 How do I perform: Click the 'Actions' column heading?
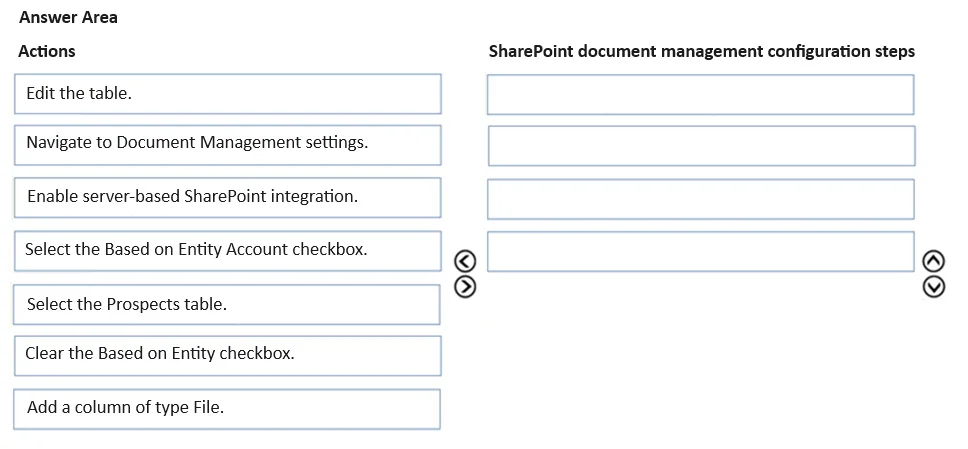(x=47, y=51)
